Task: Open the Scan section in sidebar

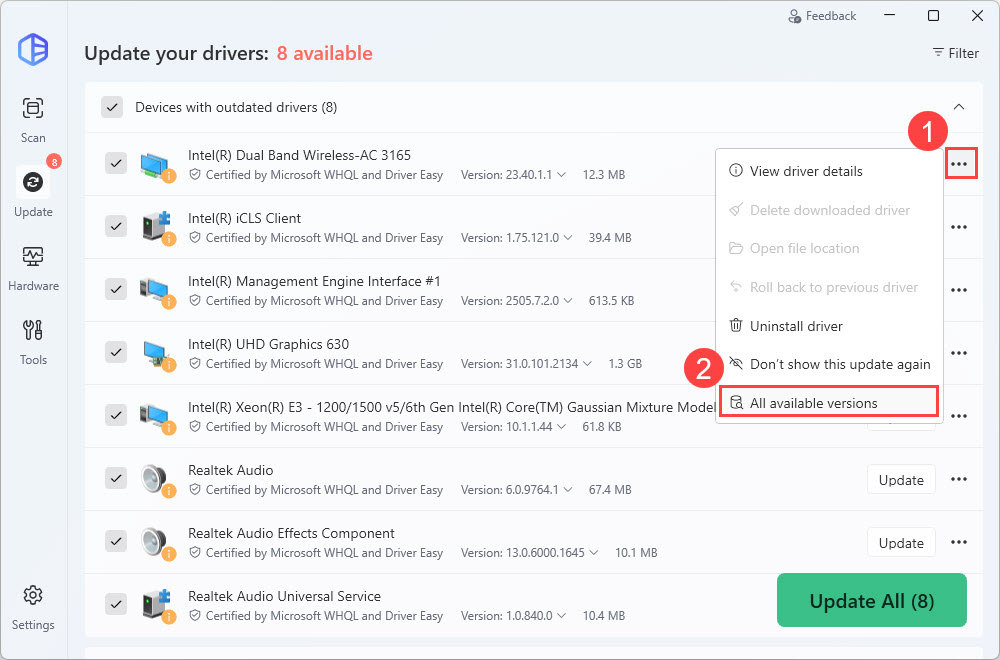Action: (x=33, y=118)
